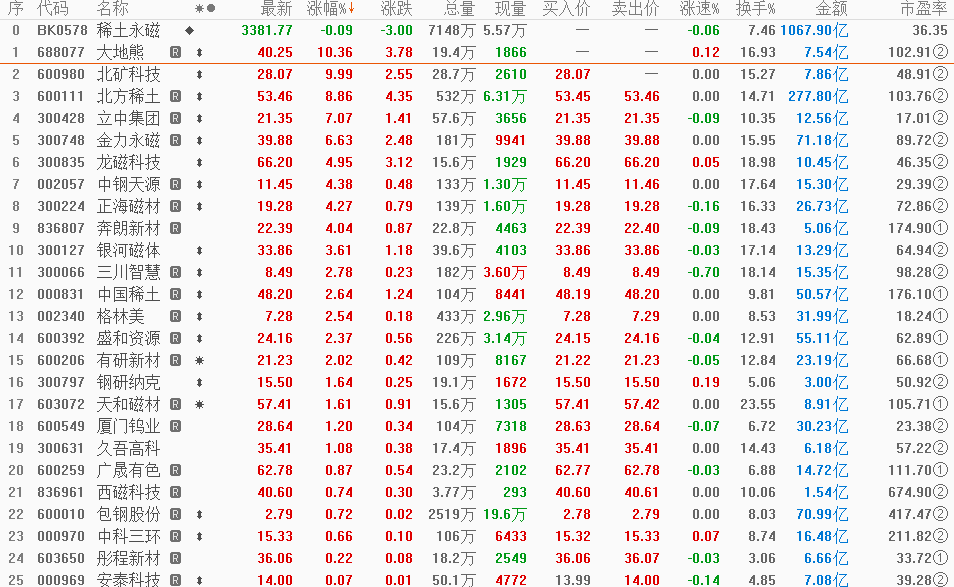Sort by the 总量 column header
Viewport: 954px width, 587px height.
click(x=459, y=9)
